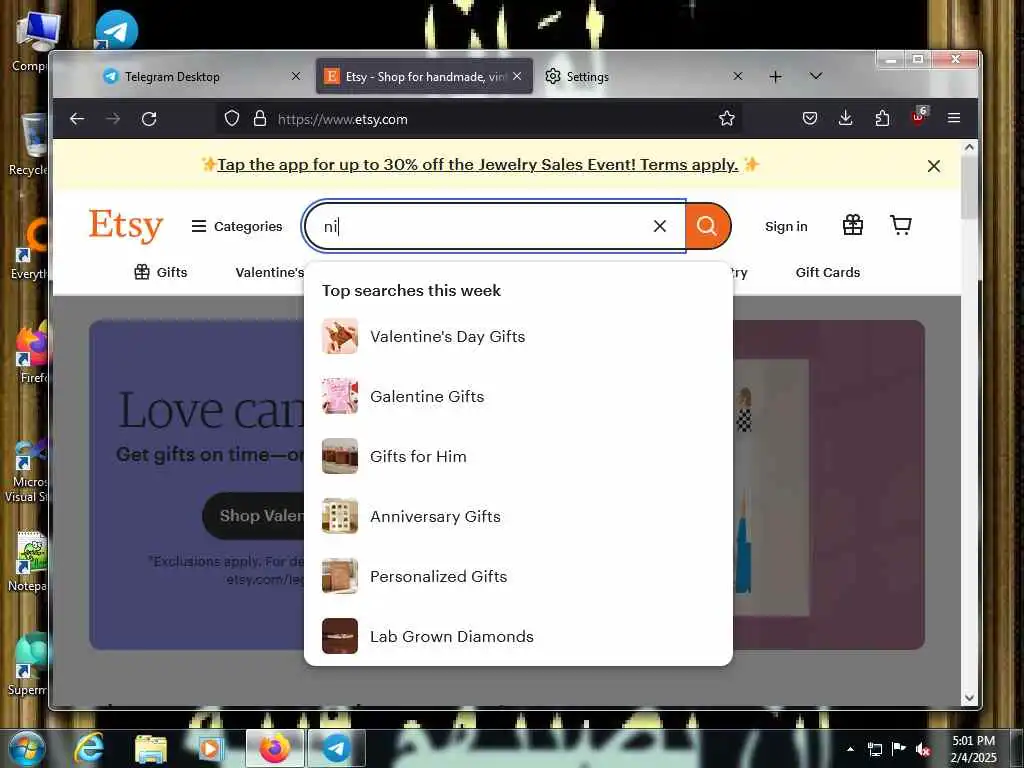Image resolution: width=1024 pixels, height=768 pixels.
Task: Open the Jewelry Sales Event promo link
Action: coord(477,165)
